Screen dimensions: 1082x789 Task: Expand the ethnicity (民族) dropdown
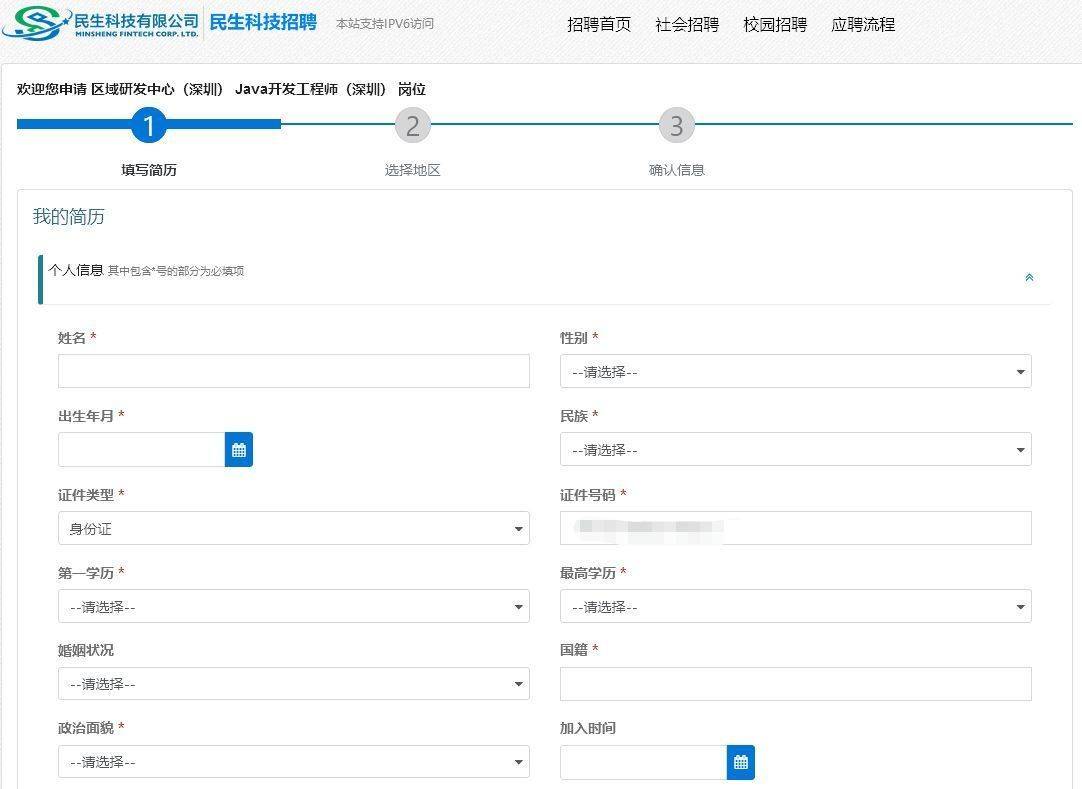pyautogui.click(x=795, y=450)
